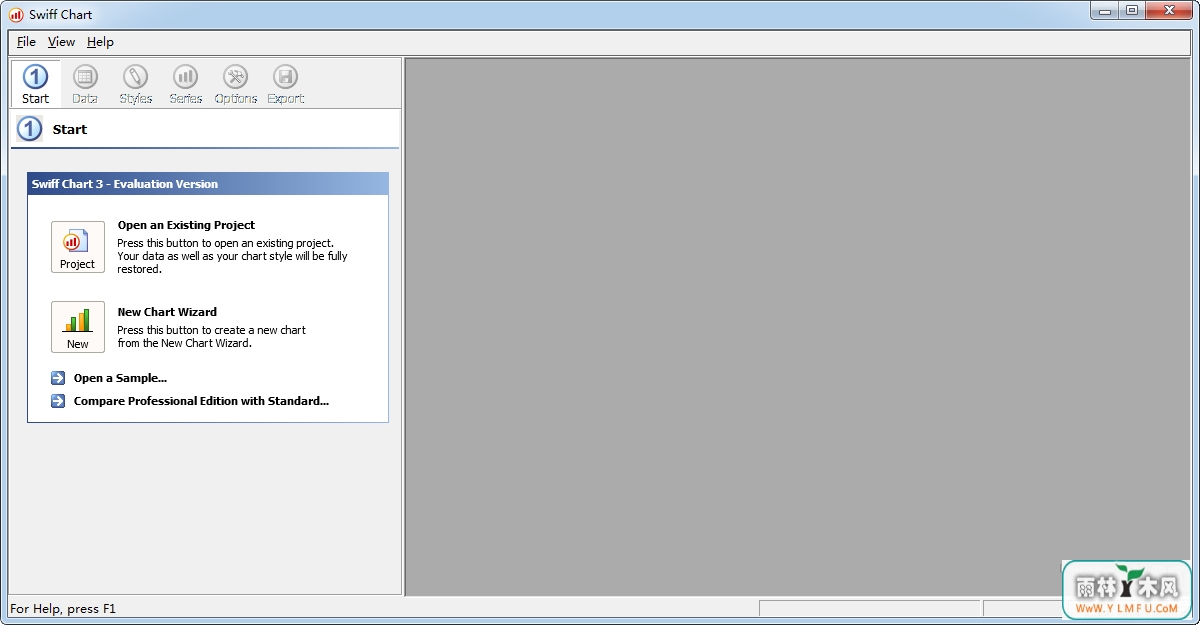
Task: Open the Help menu
Action: (x=100, y=42)
